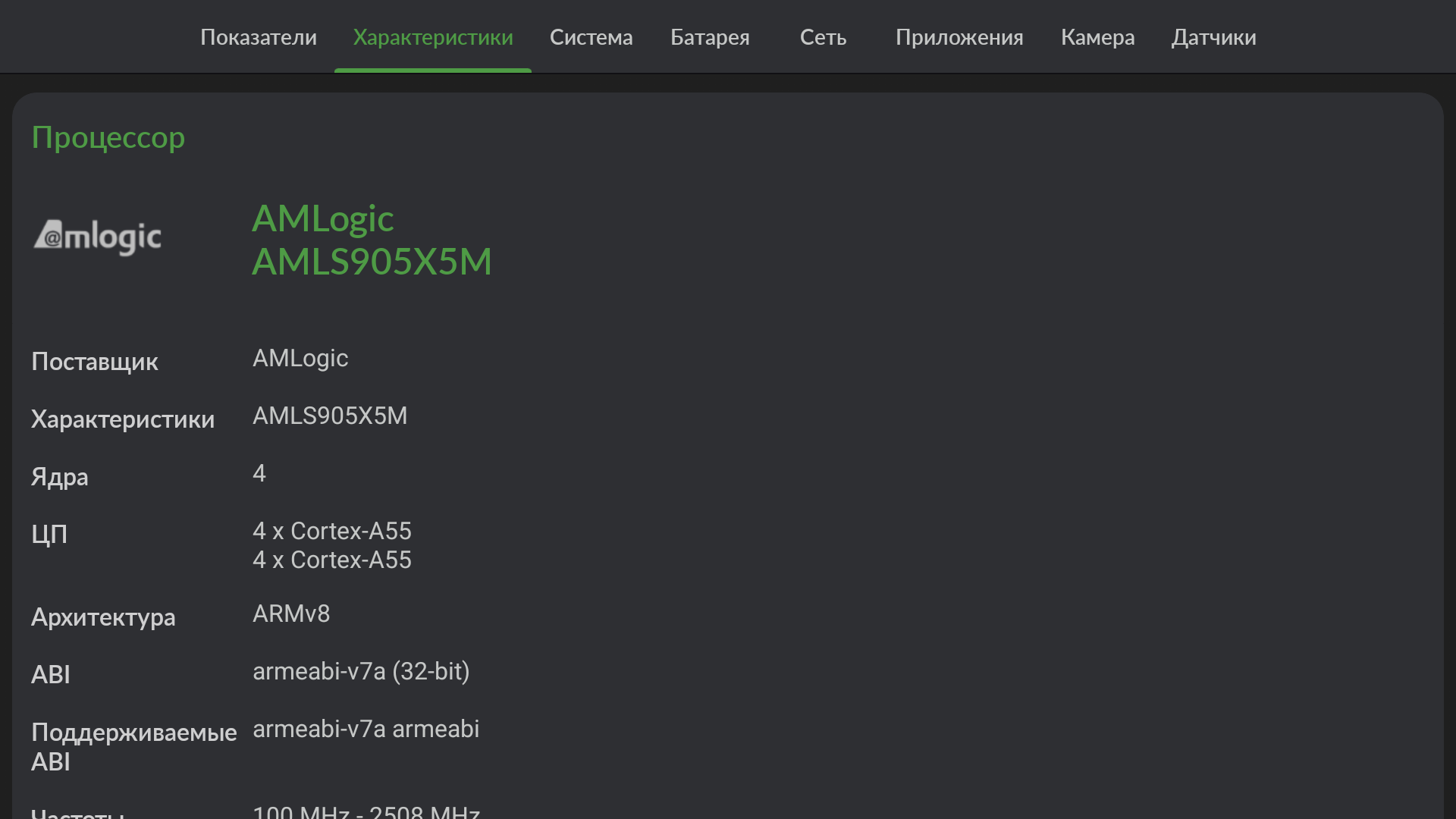
Task: Select the Поставщик AMLogic value
Action: [300, 358]
